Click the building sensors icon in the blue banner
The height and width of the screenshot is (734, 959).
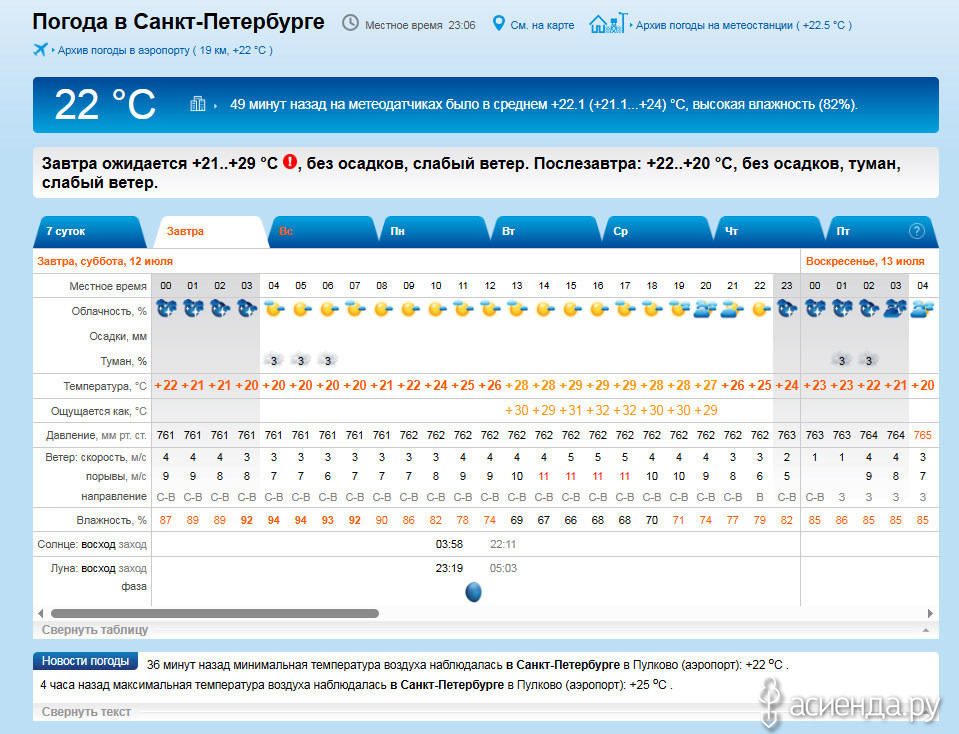pos(198,104)
